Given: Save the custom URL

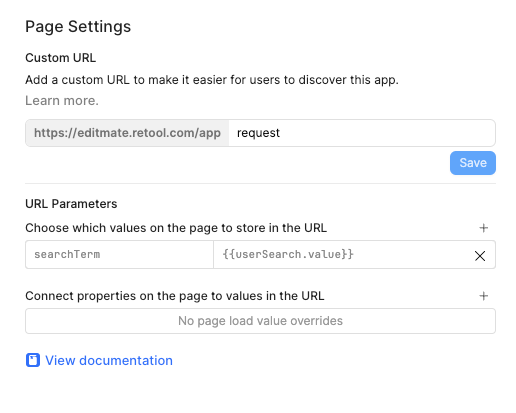Looking at the screenshot, I should pyautogui.click(x=473, y=163).
